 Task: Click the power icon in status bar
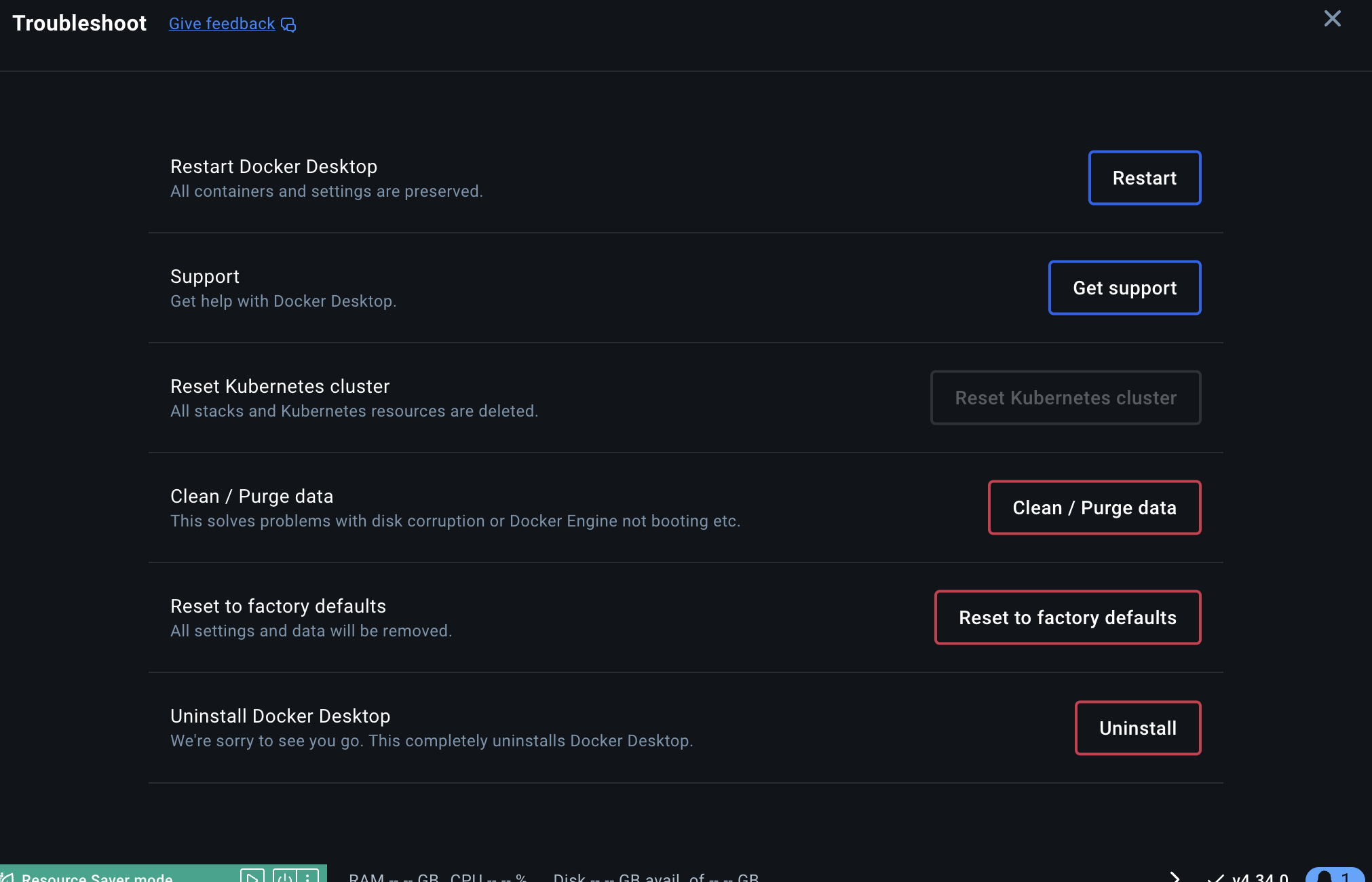tap(284, 877)
